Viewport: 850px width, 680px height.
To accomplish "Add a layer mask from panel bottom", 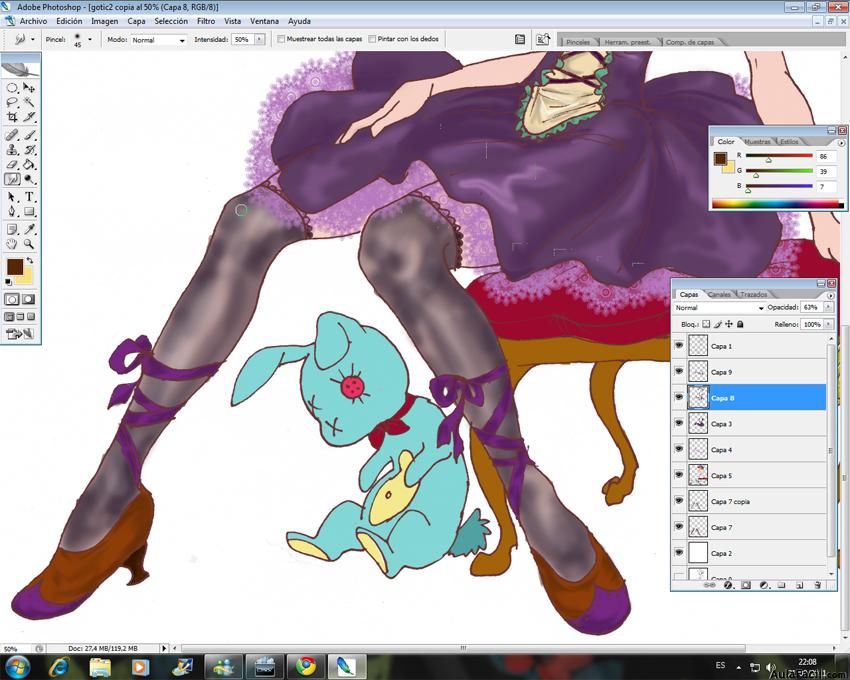I will 746,585.
